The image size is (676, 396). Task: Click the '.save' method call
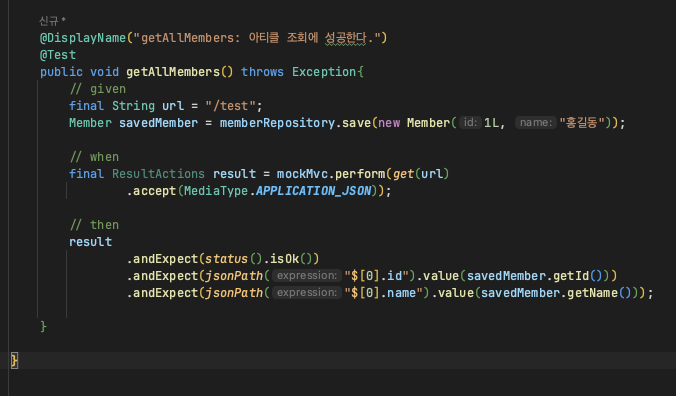[353, 123]
